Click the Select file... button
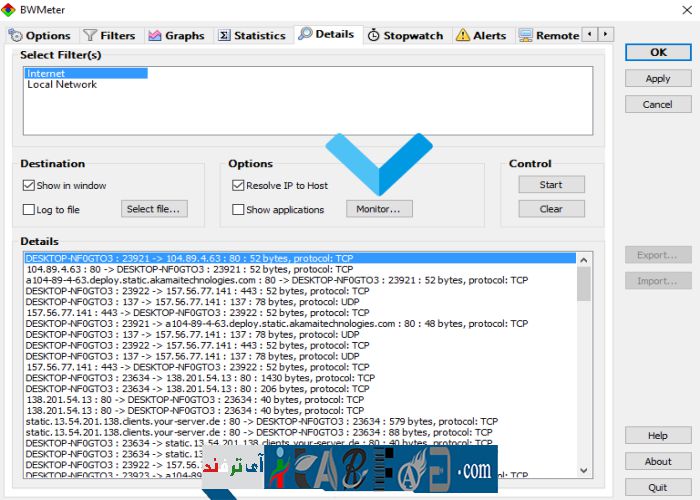 tap(154, 209)
